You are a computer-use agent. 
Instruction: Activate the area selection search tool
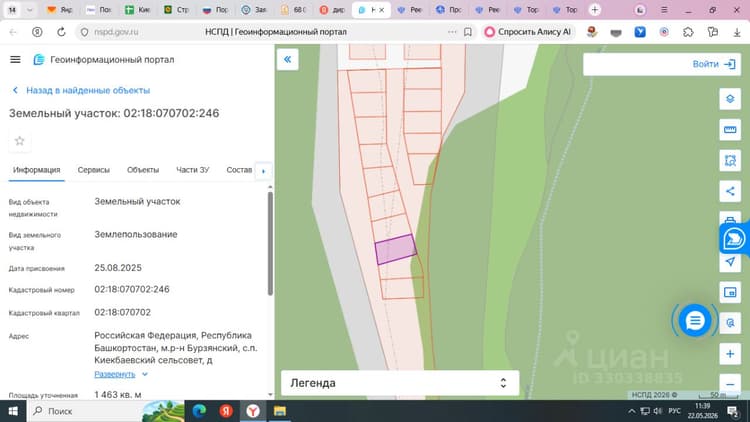[730, 160]
